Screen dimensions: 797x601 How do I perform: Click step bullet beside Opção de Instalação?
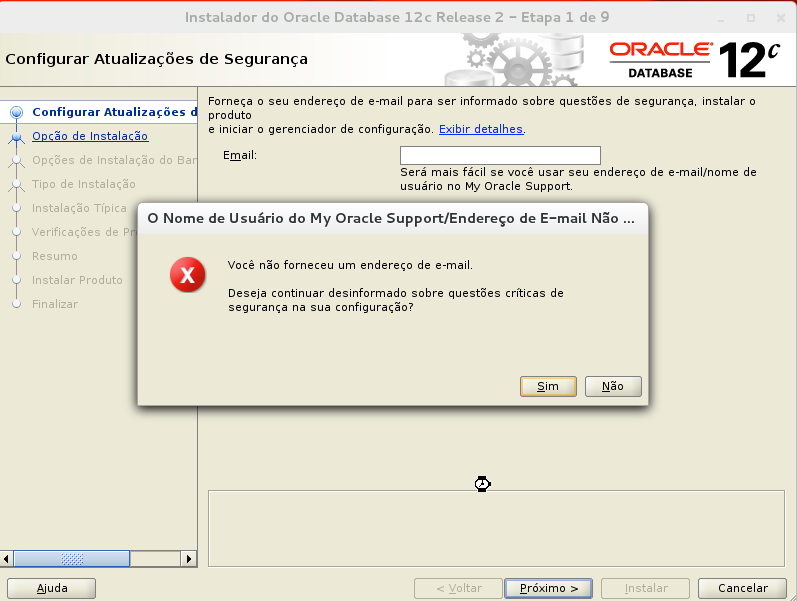[x=16, y=136]
